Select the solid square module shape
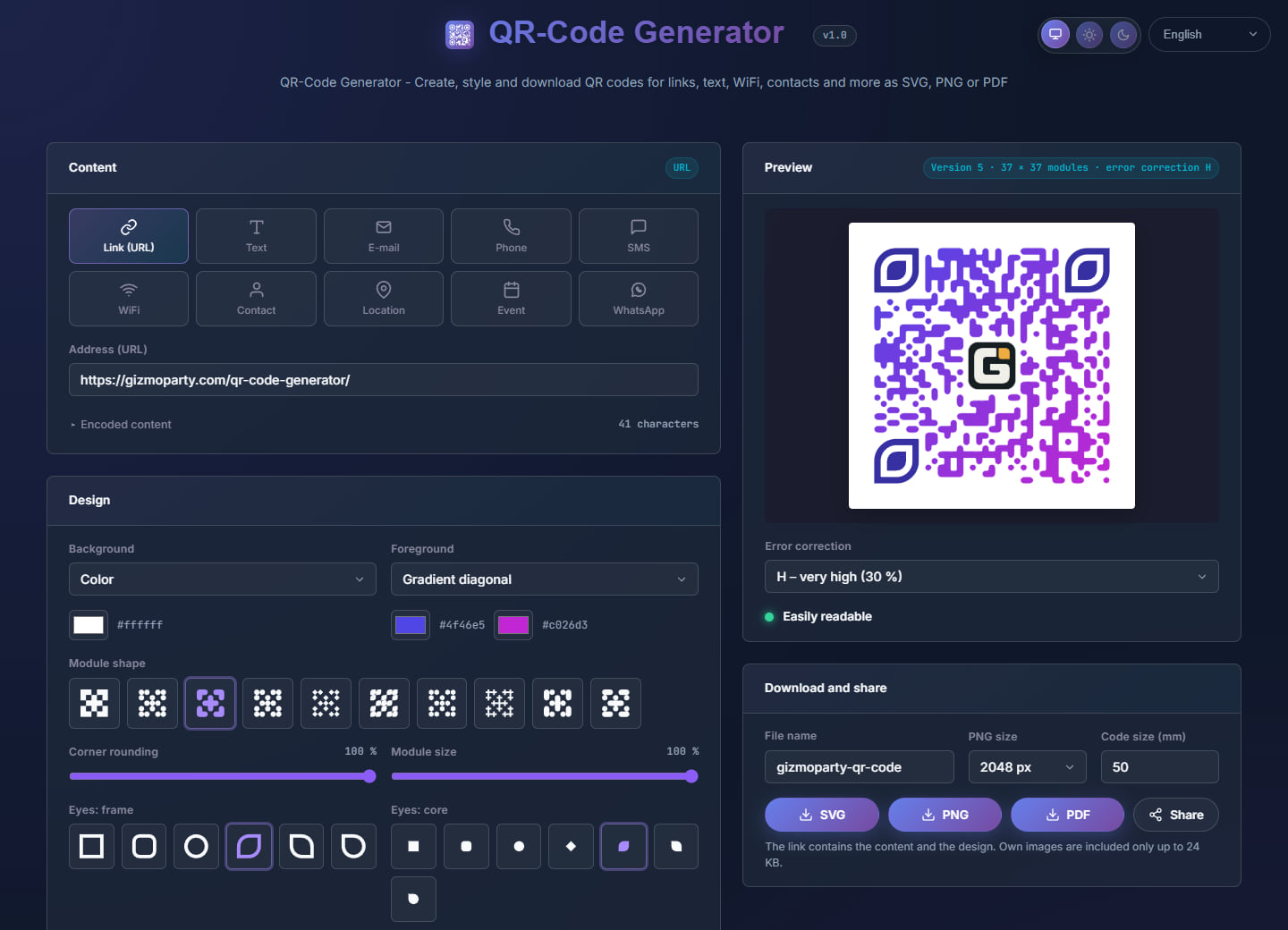 94,703
